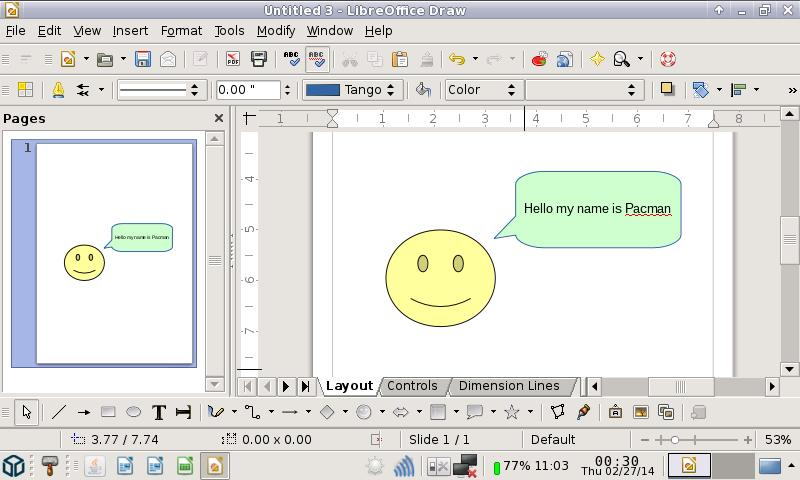Viewport: 800px width, 480px height.
Task: Toggle Edit Points mode
Action: coord(558,412)
